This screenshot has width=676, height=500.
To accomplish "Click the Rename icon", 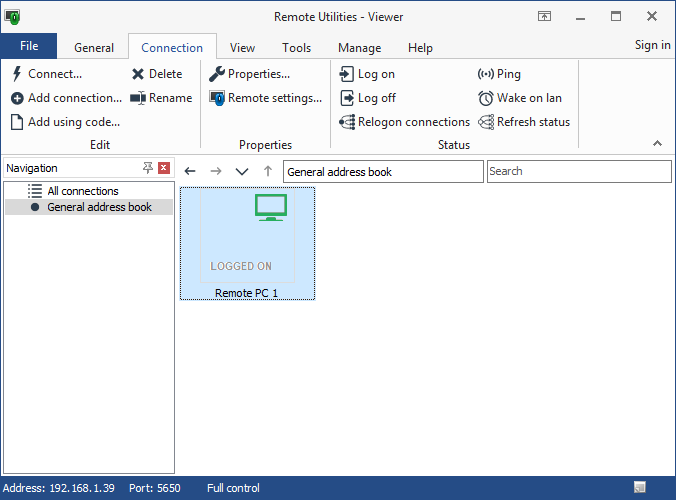I will point(138,98).
